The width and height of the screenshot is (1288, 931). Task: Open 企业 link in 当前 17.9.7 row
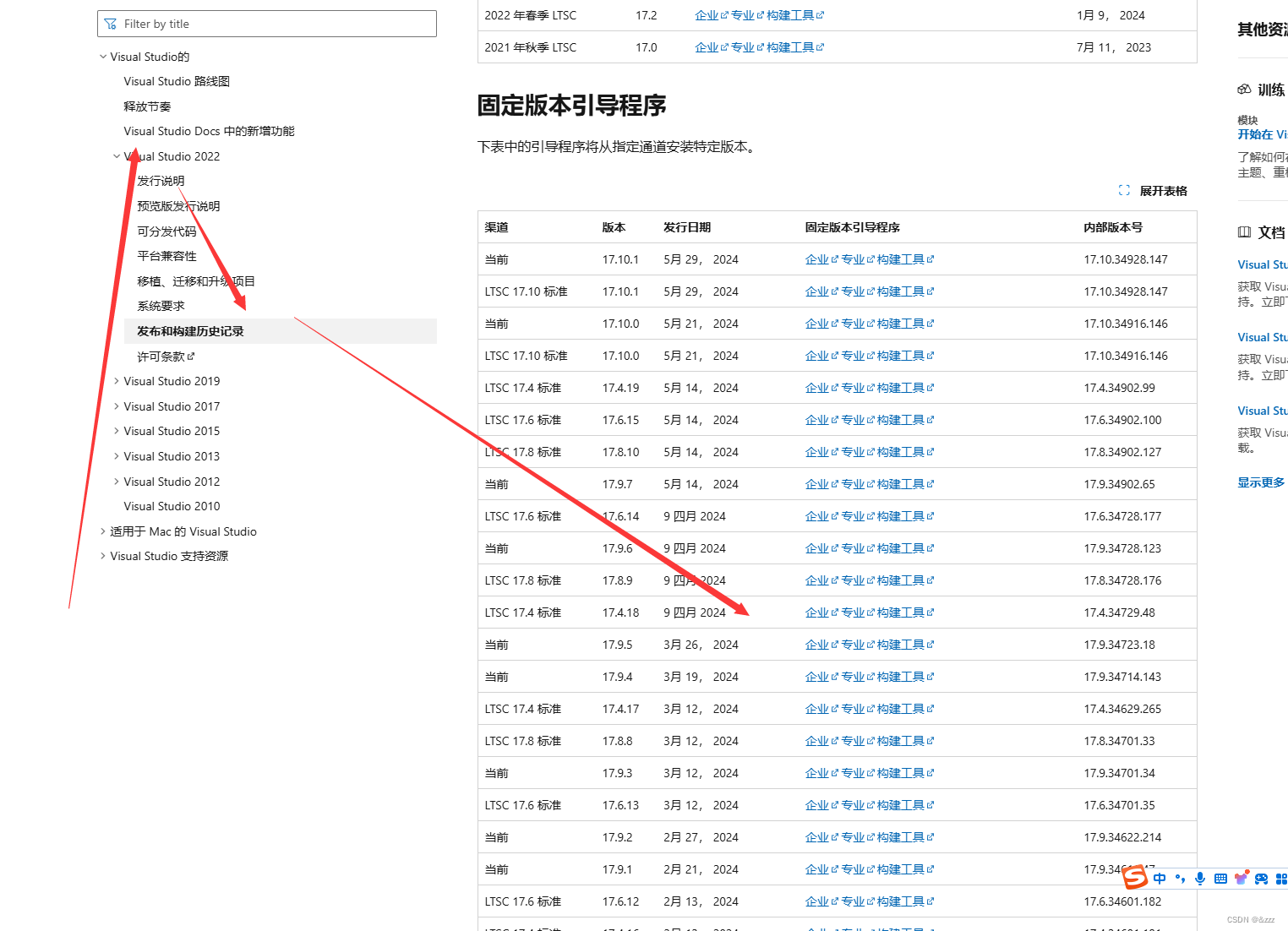(x=817, y=484)
